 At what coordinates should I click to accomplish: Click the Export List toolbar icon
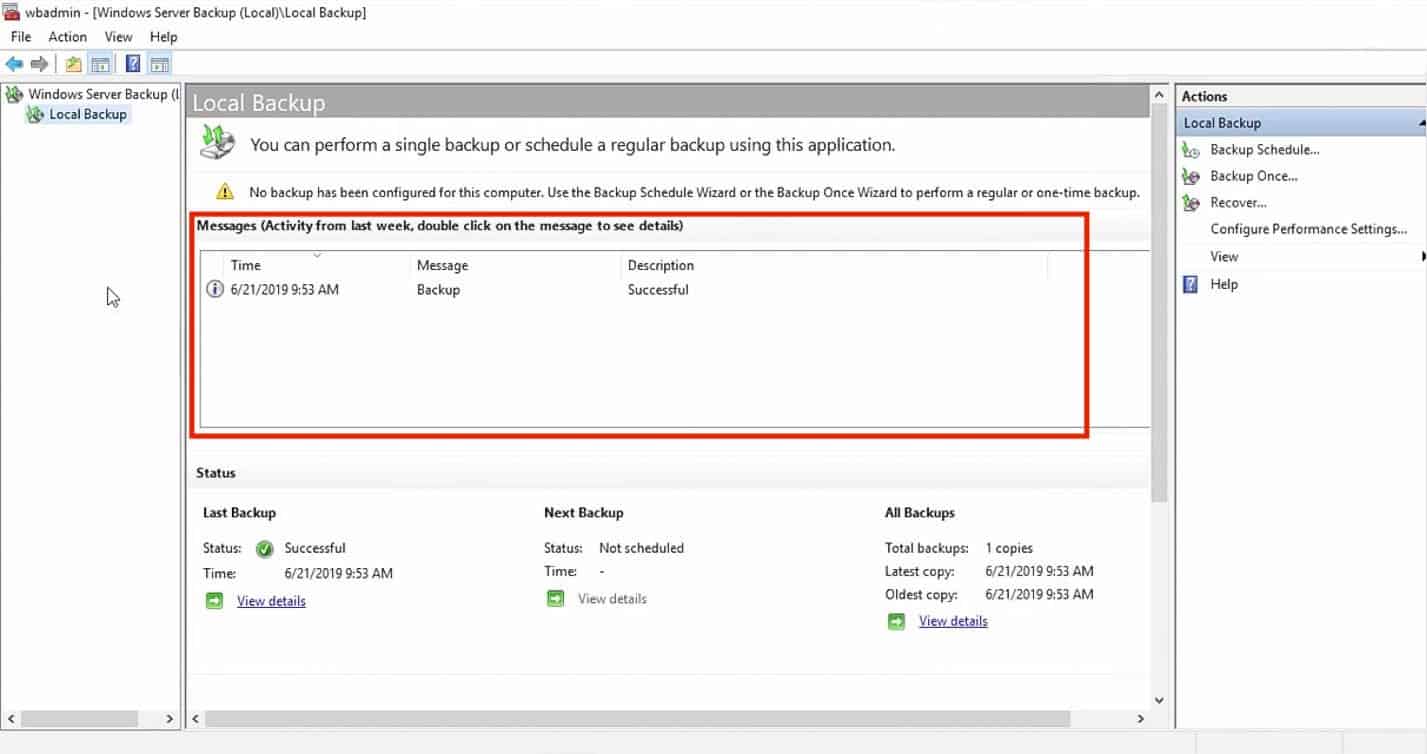point(72,63)
